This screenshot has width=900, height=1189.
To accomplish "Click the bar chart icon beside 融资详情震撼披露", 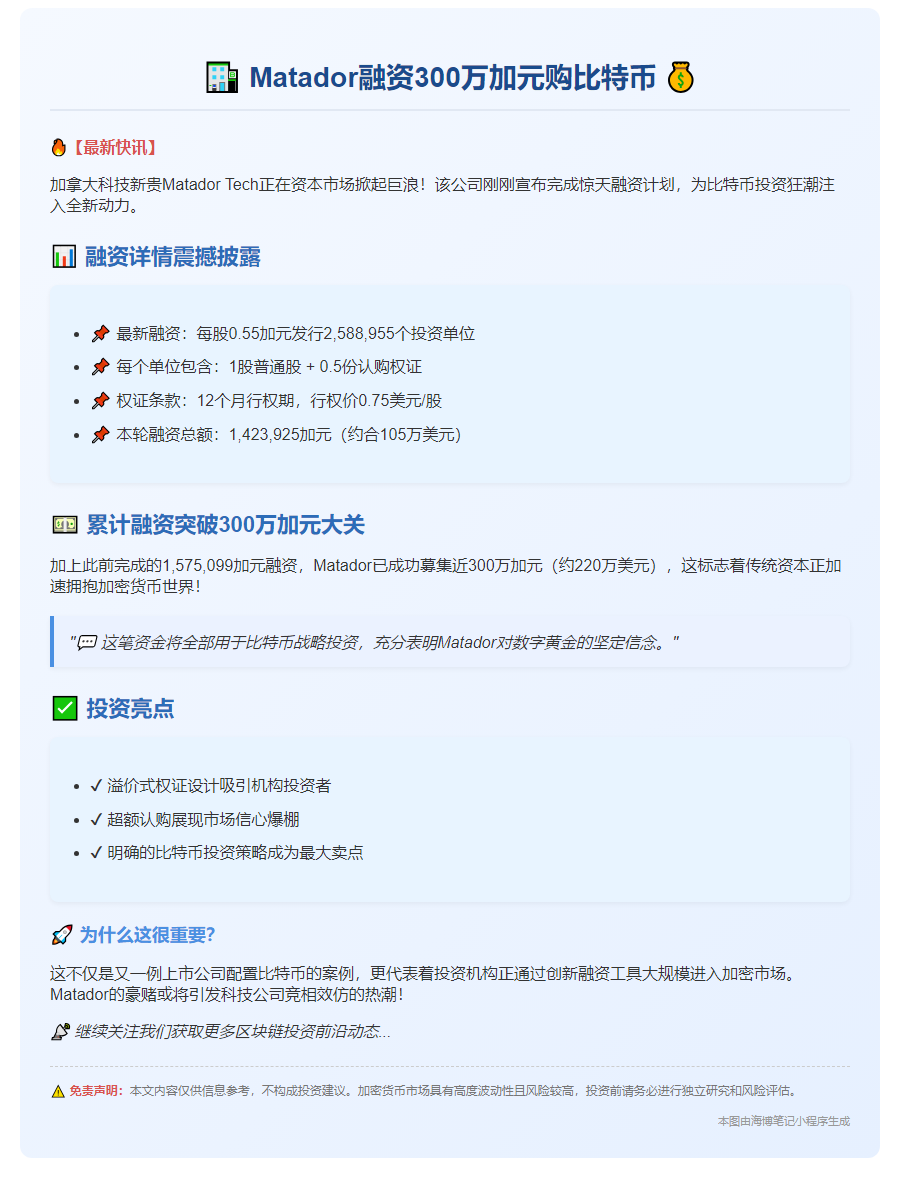I will (64, 256).
